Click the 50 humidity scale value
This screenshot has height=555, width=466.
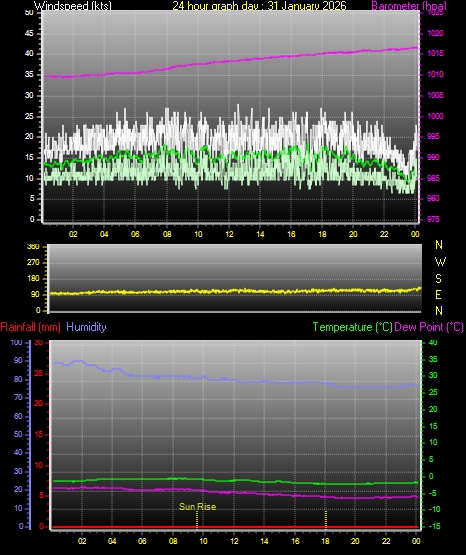click(x=18, y=434)
